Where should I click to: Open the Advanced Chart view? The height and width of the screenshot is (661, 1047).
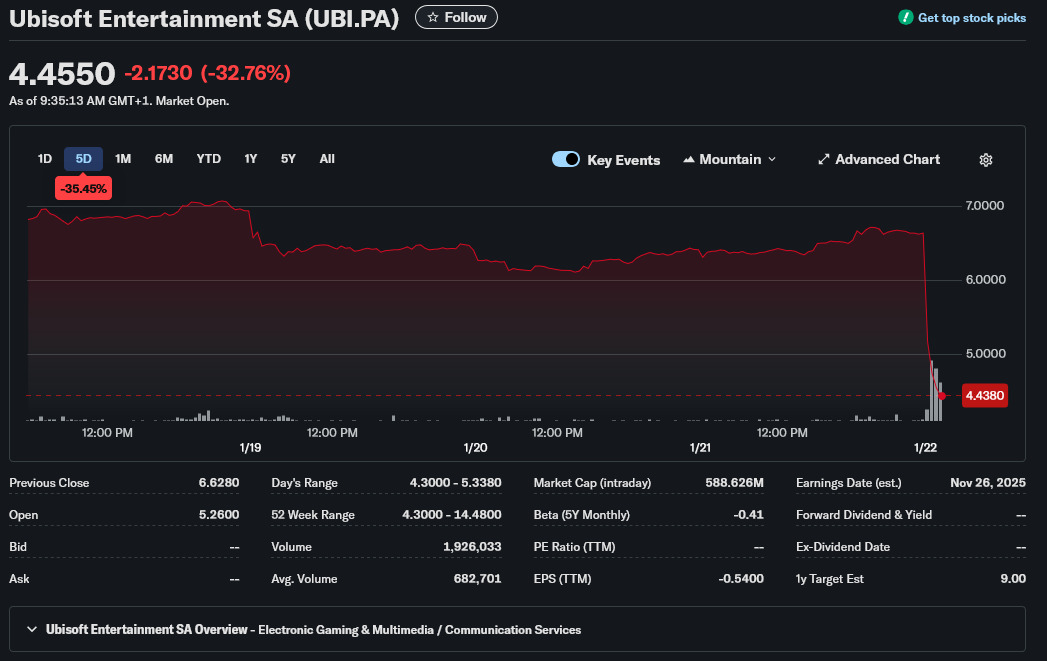point(887,160)
